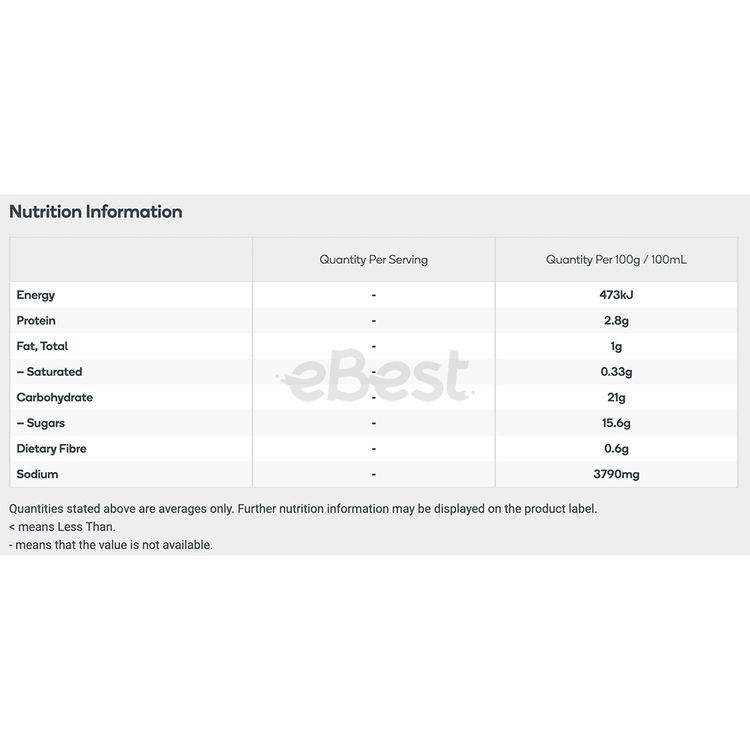Select the Carbohydrate row label
The image size is (750, 750).
55,397
